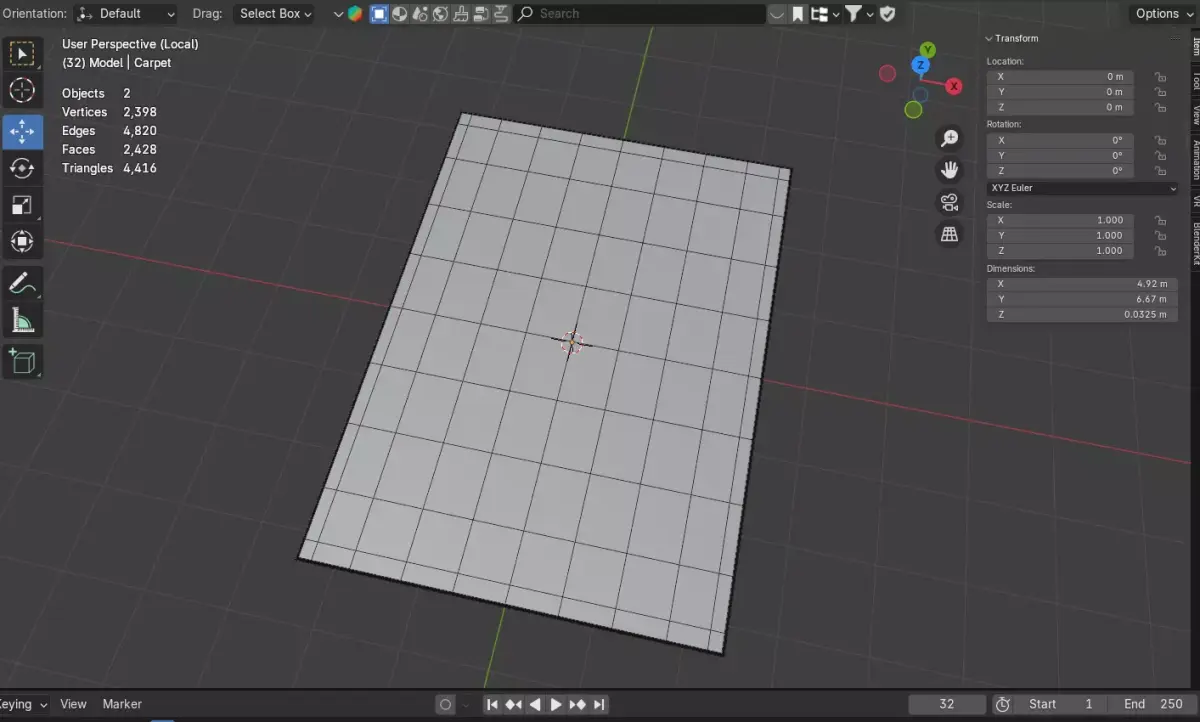Open the XYZ Euler rotation mode dropdown
This screenshot has width=1200, height=722.
coord(1082,188)
